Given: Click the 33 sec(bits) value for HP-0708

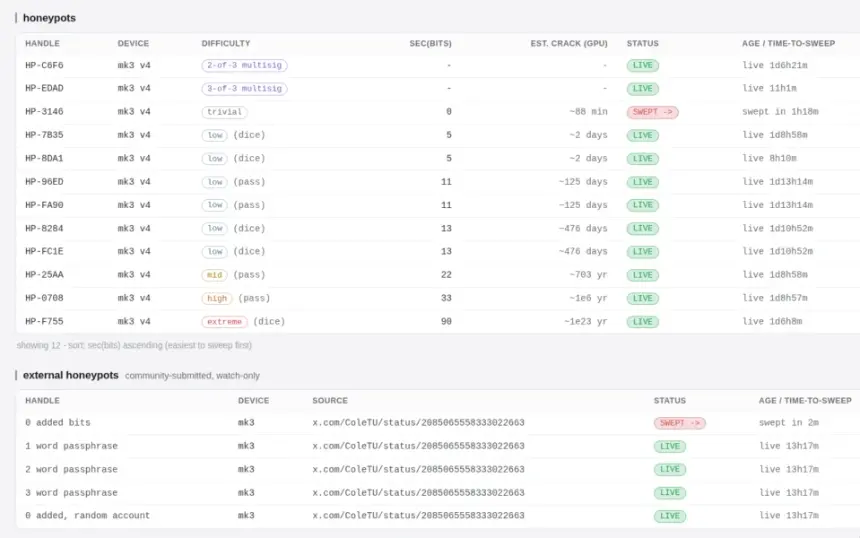Looking at the screenshot, I should pyautogui.click(x=446, y=298).
